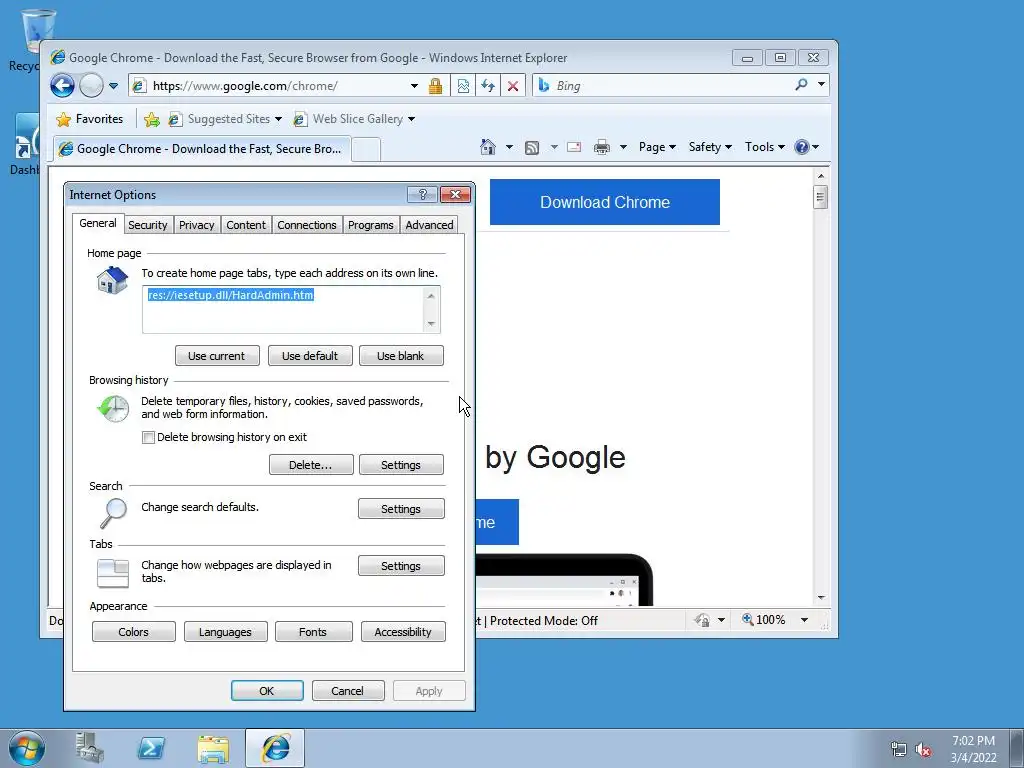The height and width of the screenshot is (768, 1024).
Task: Click the Refresh icon in IE
Action: [488, 86]
